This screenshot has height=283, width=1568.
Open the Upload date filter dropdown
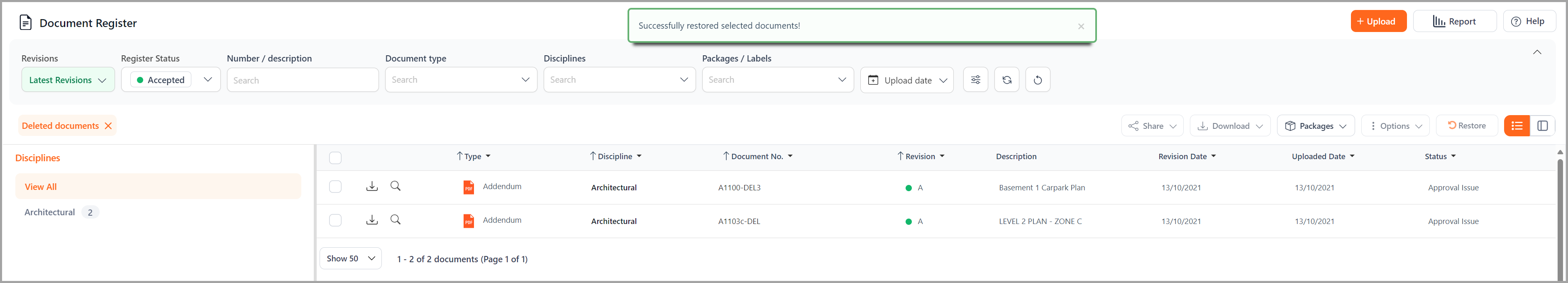click(906, 79)
